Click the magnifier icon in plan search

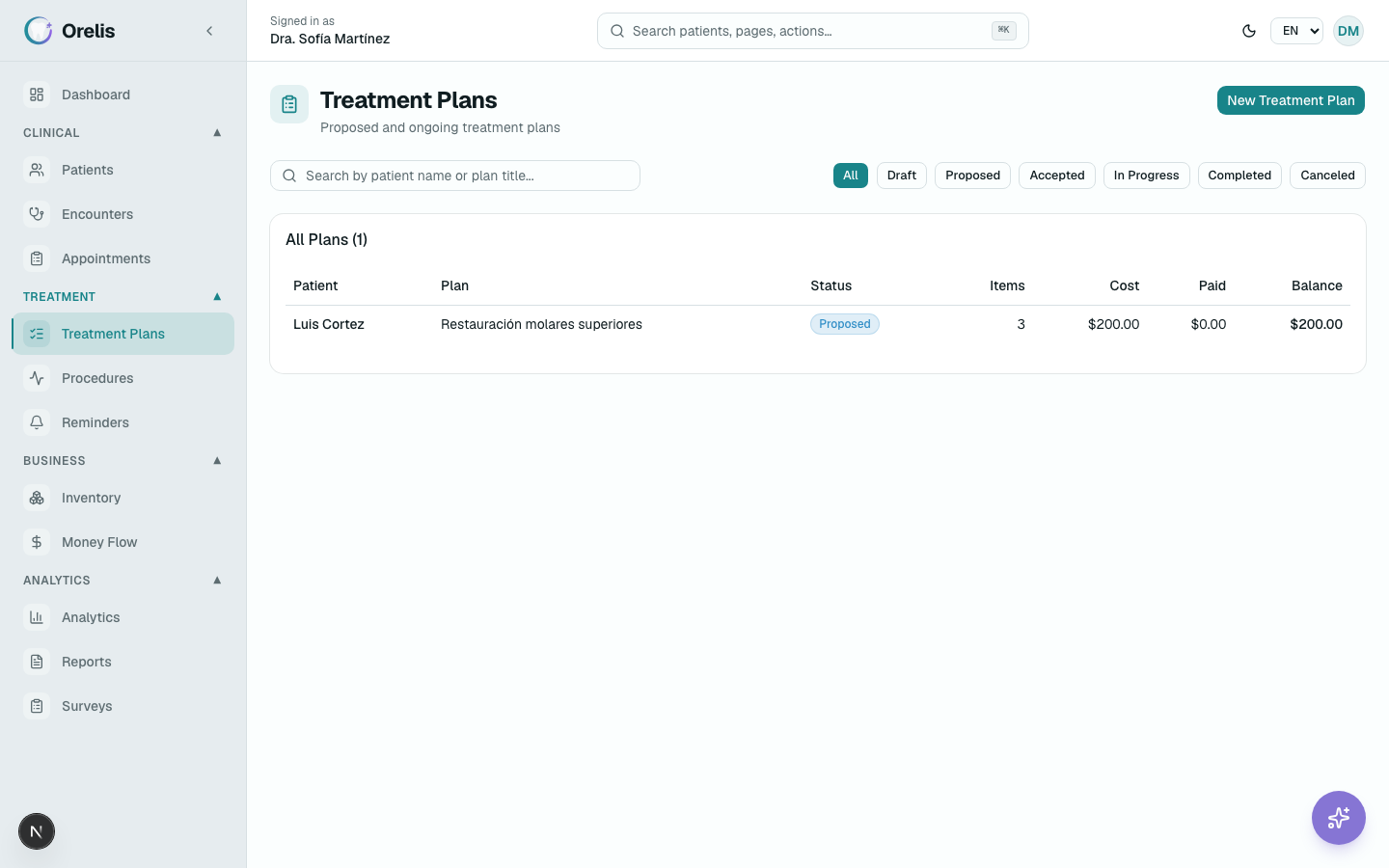(x=289, y=176)
